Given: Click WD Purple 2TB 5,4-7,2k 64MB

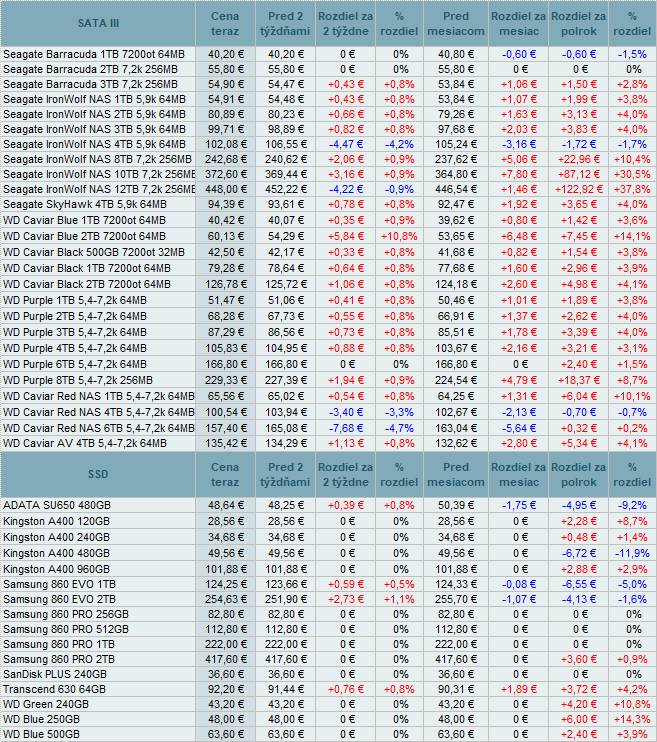Looking at the screenshot, I should point(75,317).
